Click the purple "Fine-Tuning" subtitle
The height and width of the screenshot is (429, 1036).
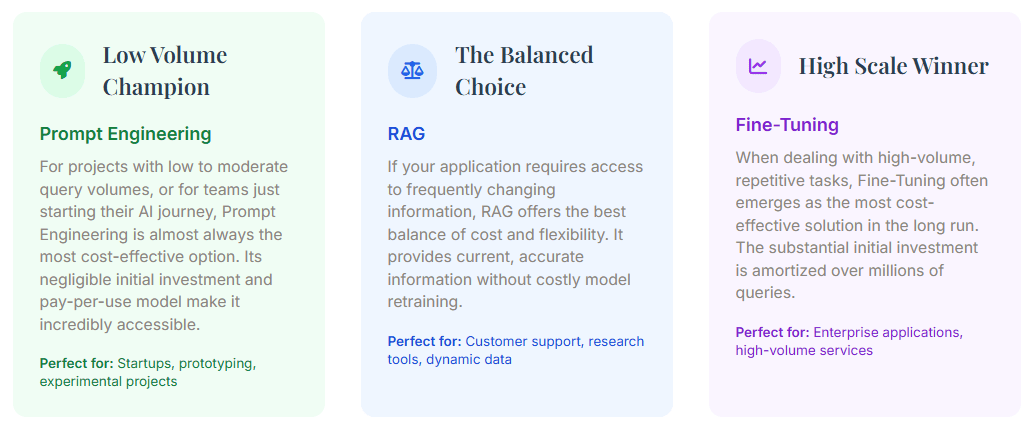[787, 125]
